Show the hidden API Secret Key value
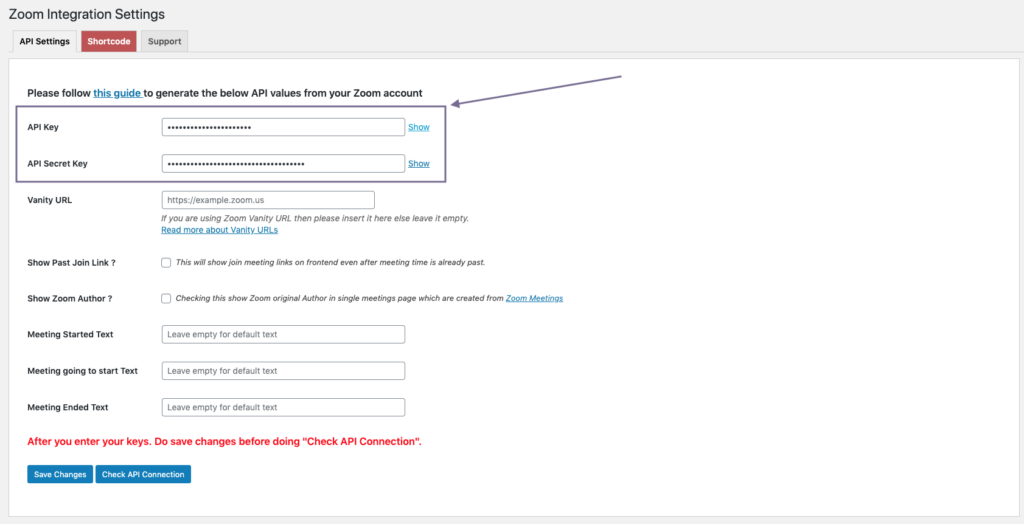This screenshot has height=524, width=1024. point(419,163)
